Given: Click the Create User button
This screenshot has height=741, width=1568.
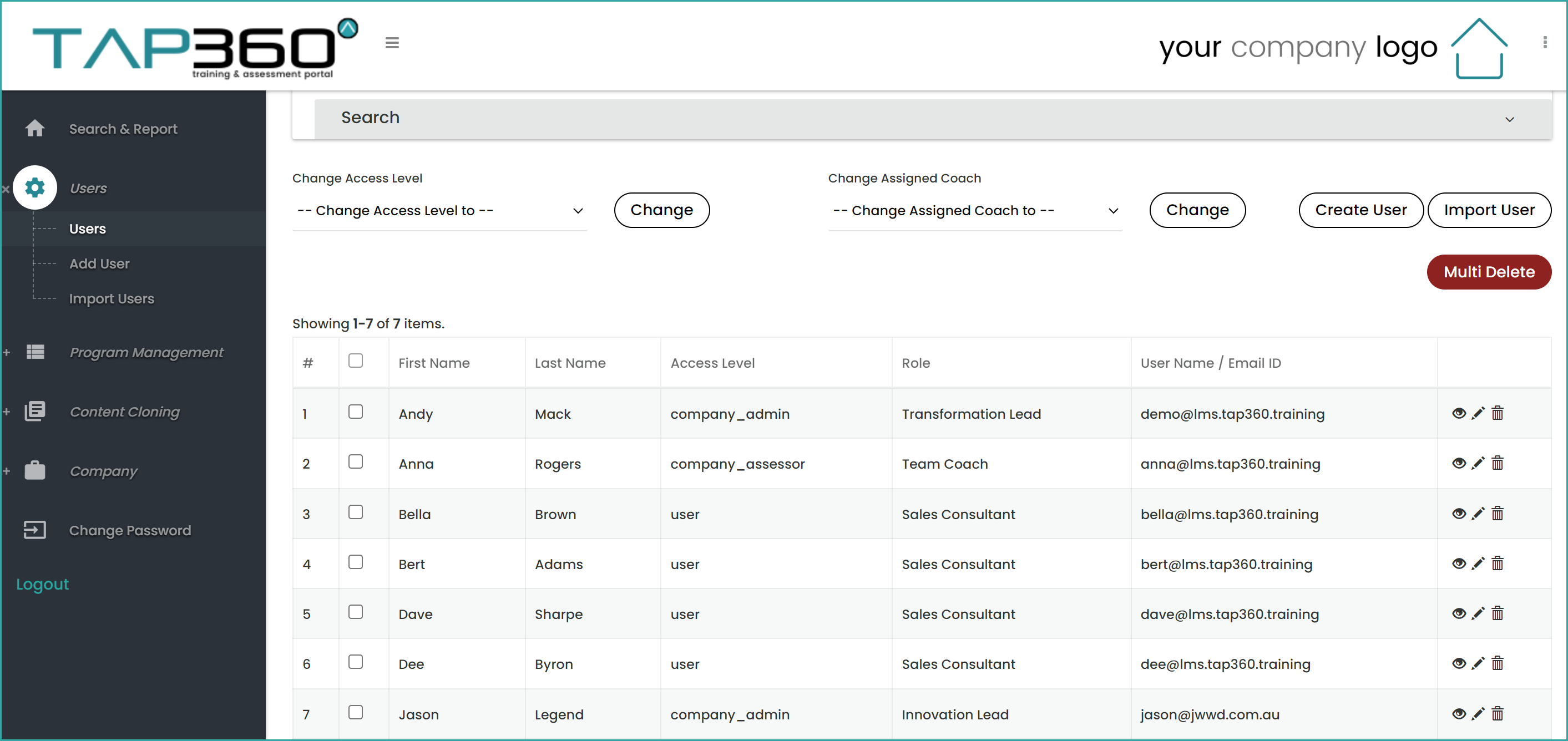Looking at the screenshot, I should point(1360,210).
